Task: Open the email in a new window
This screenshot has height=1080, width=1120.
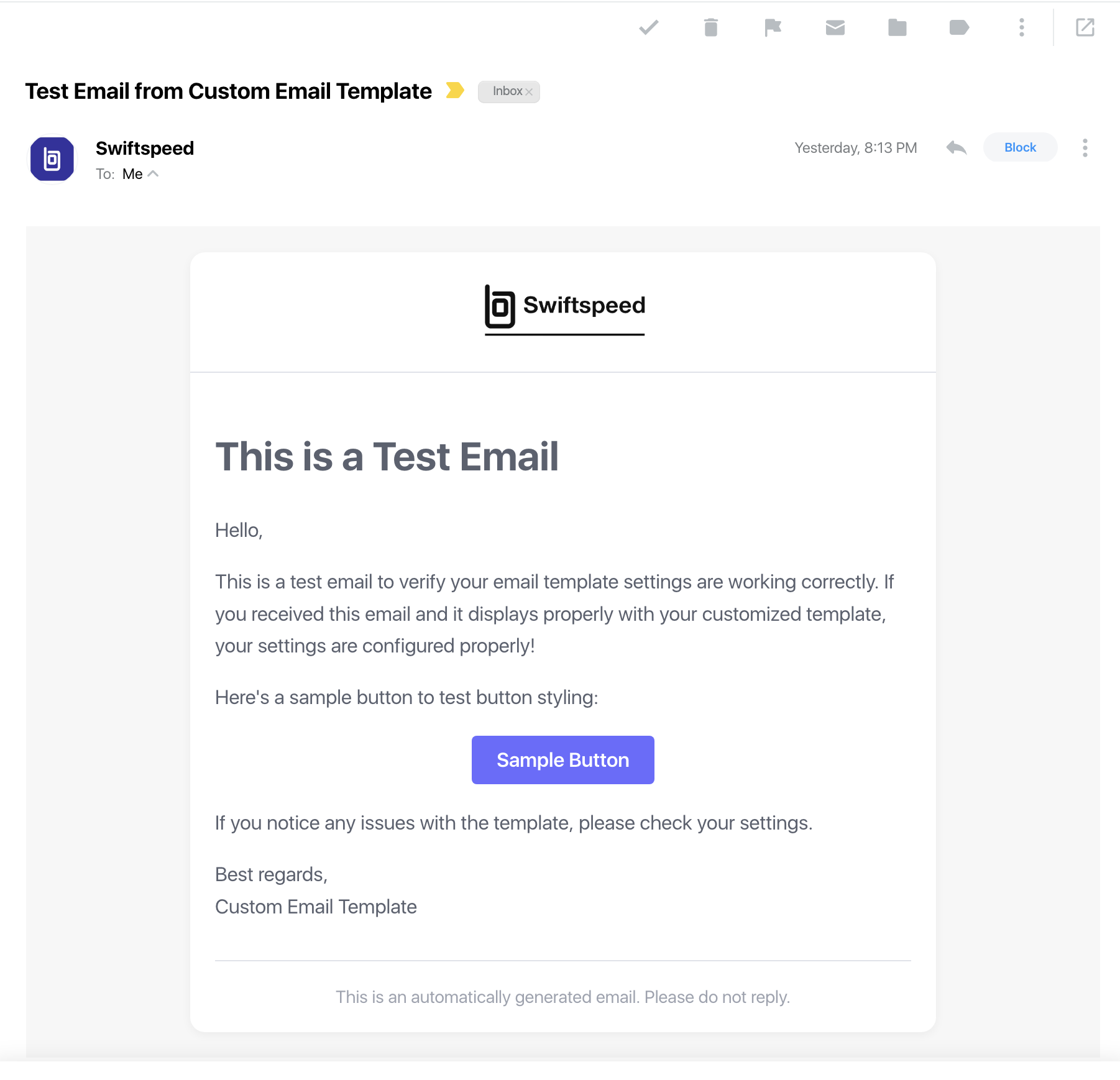Action: [x=1085, y=27]
